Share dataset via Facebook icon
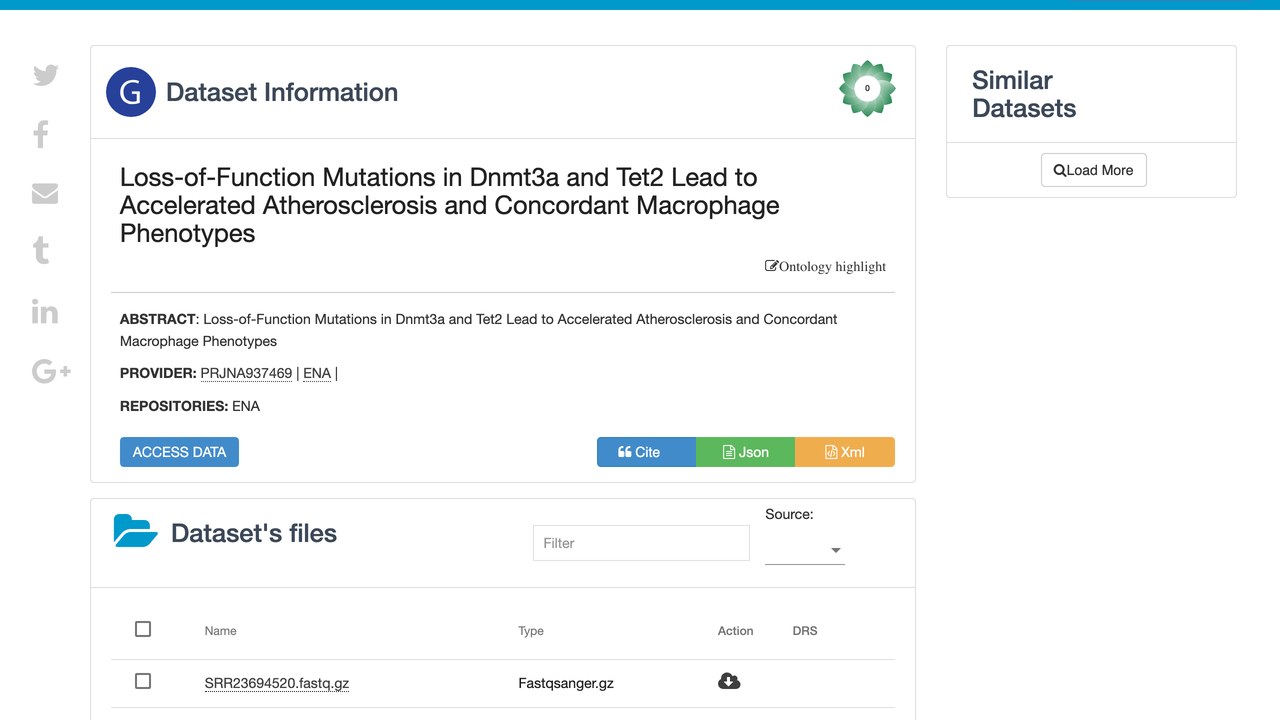 (41, 134)
